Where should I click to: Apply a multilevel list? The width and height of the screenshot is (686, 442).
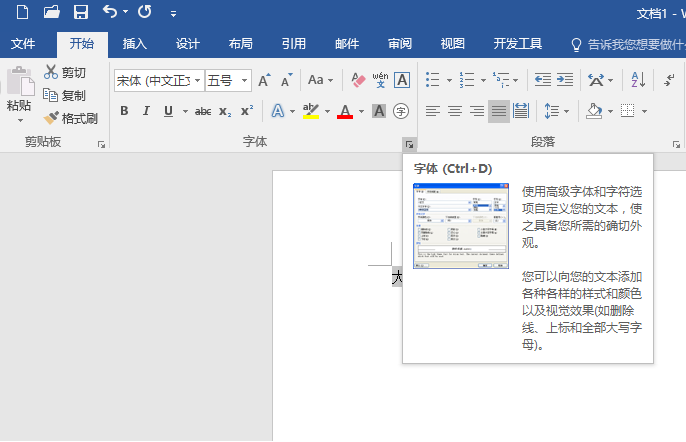pos(501,80)
